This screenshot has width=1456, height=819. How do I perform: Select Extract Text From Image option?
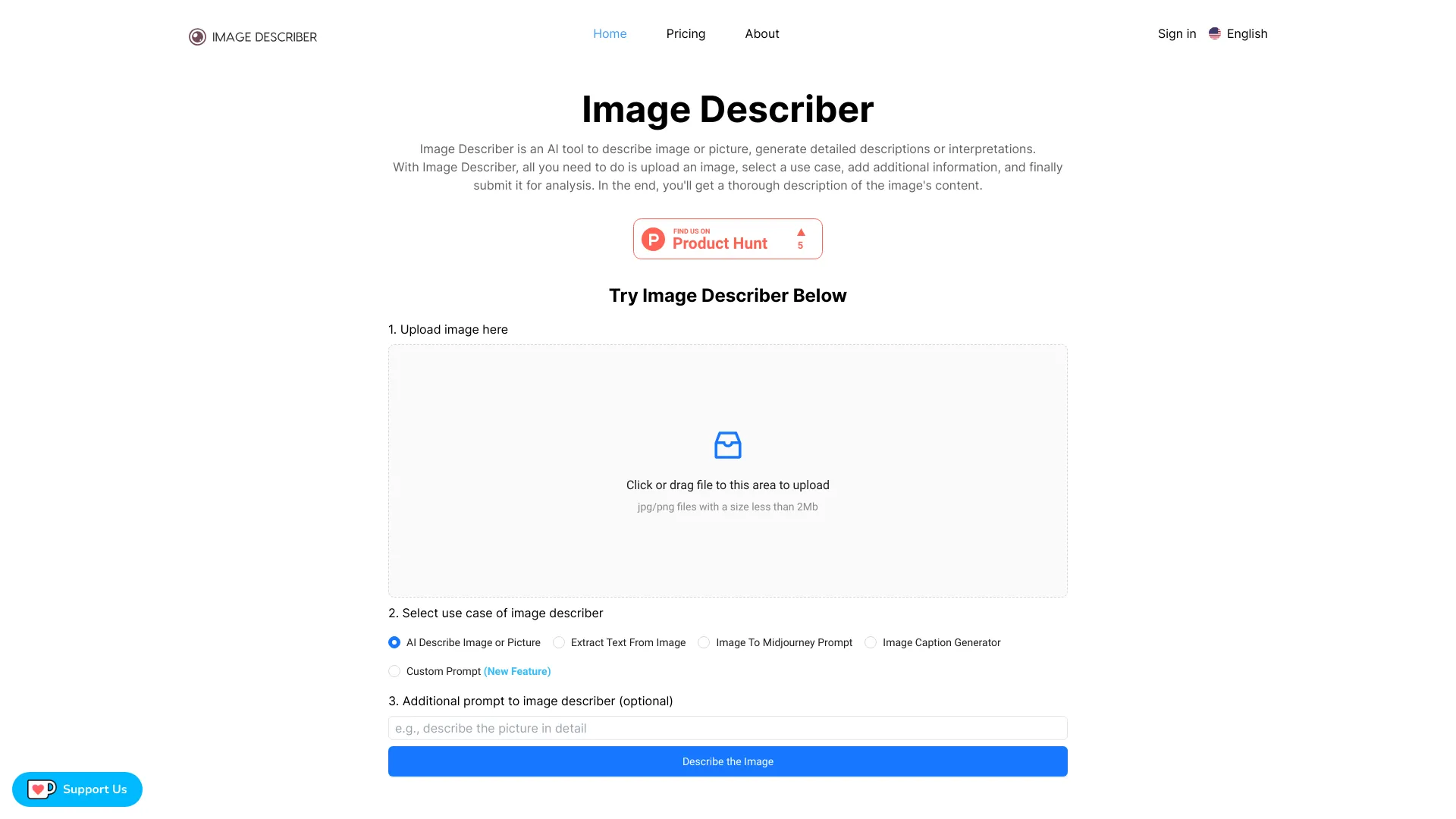(x=558, y=642)
